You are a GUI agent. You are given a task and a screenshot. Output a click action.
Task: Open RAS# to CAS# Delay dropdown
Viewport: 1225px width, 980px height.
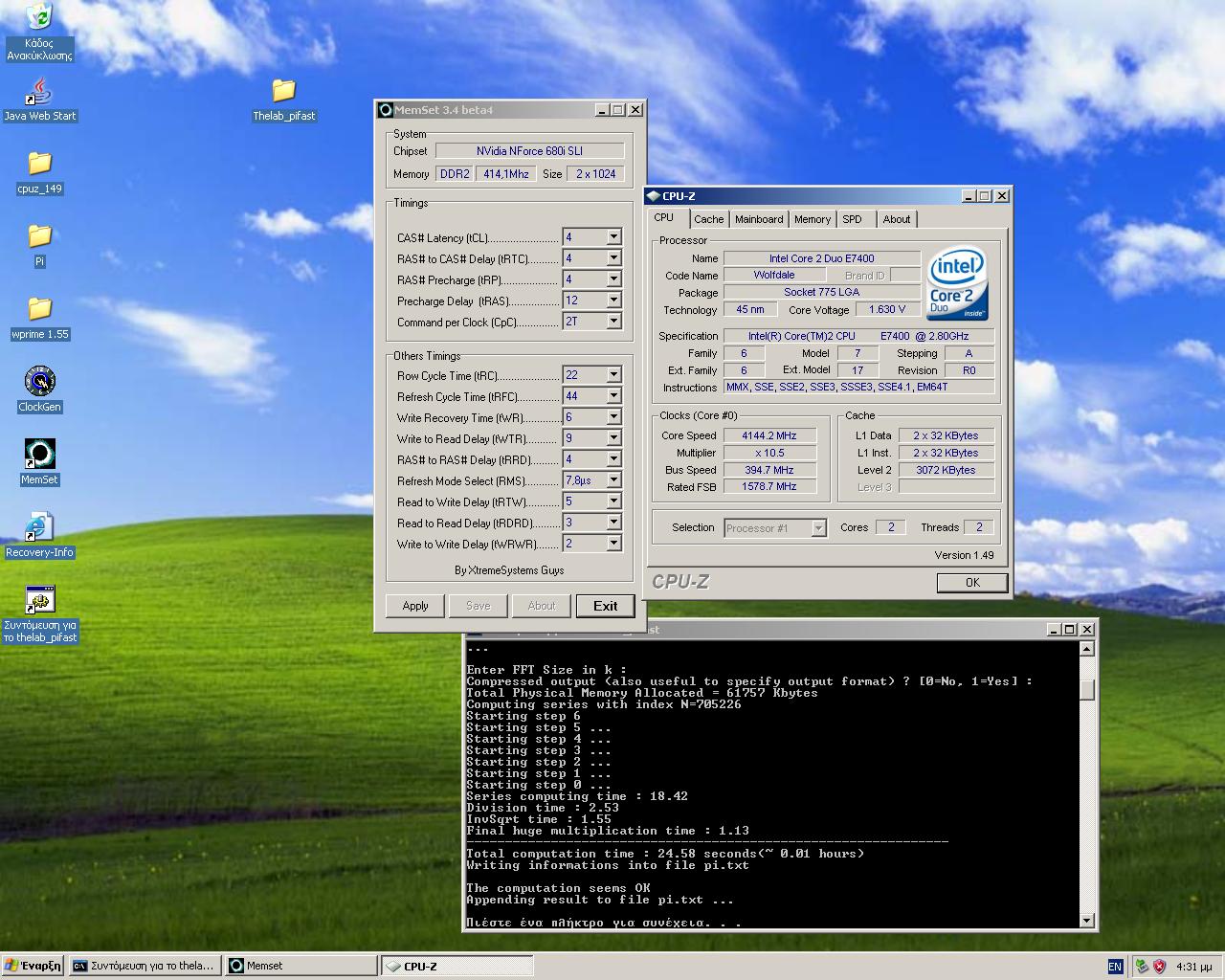(613, 258)
